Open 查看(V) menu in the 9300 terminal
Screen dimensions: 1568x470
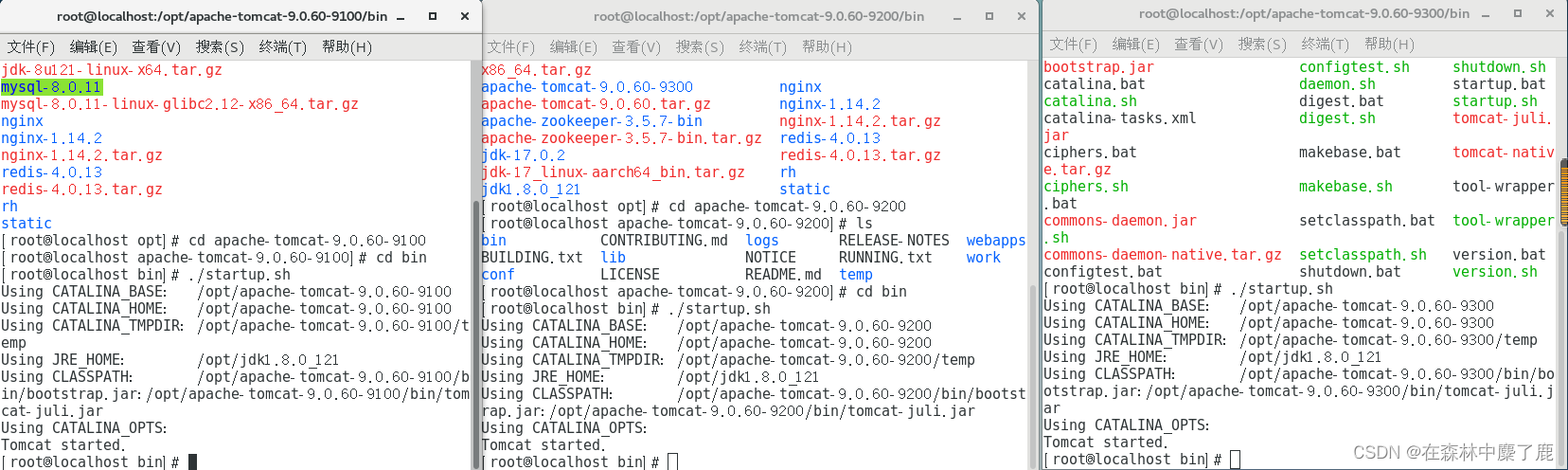[1199, 44]
